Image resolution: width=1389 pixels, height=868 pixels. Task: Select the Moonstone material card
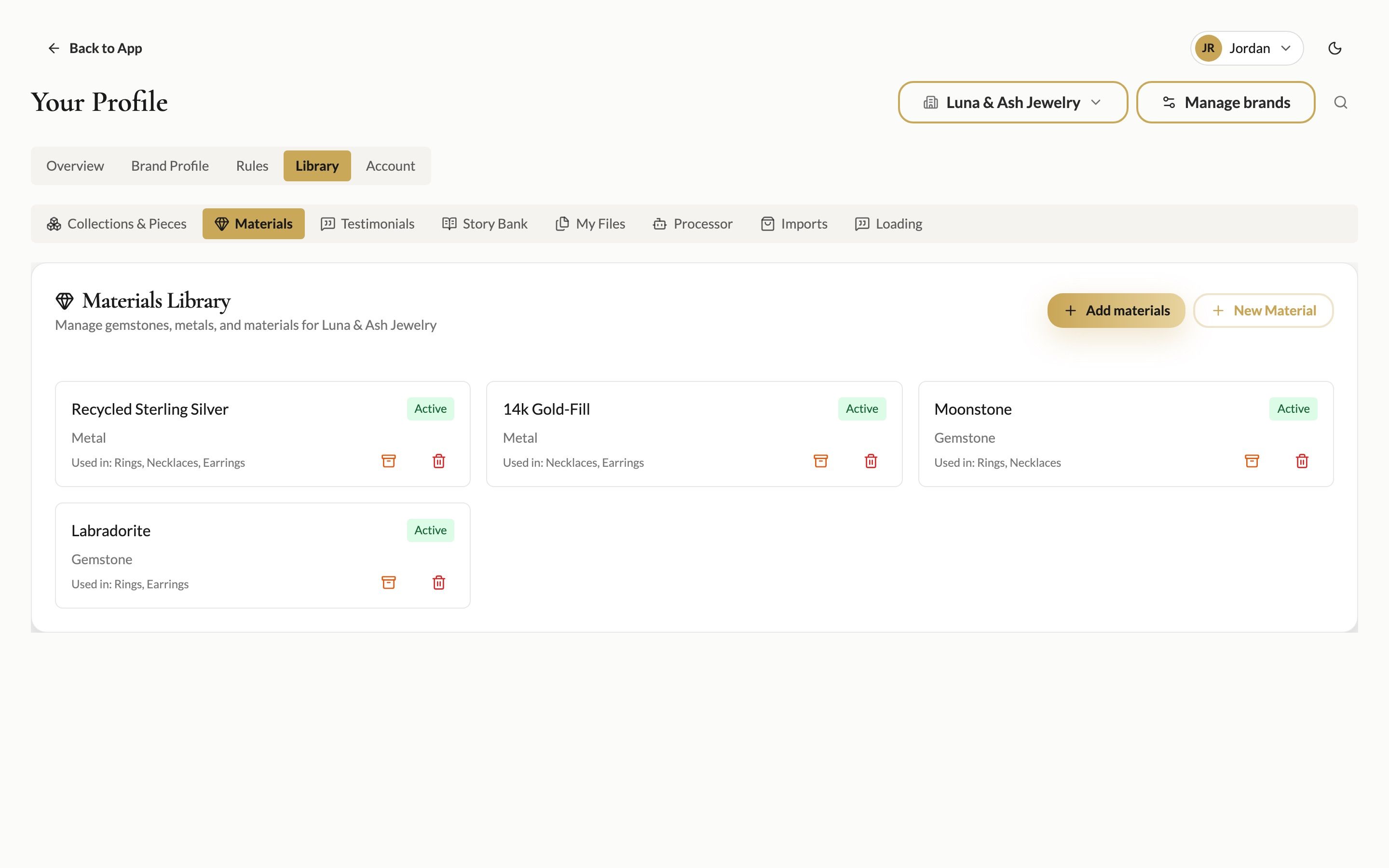tap(1126, 434)
